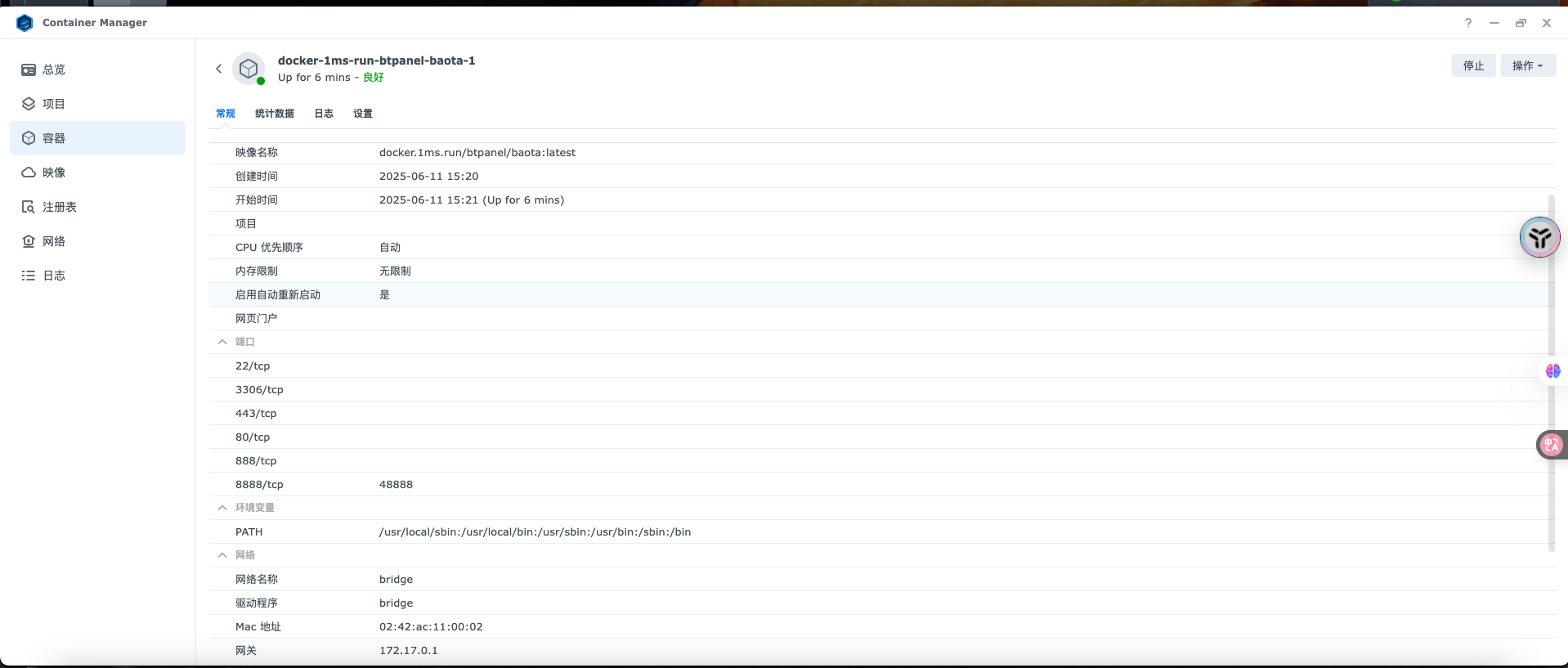The image size is (1568, 668).
Task: Click the 启用自动重新启动 row
Action: coord(882,295)
